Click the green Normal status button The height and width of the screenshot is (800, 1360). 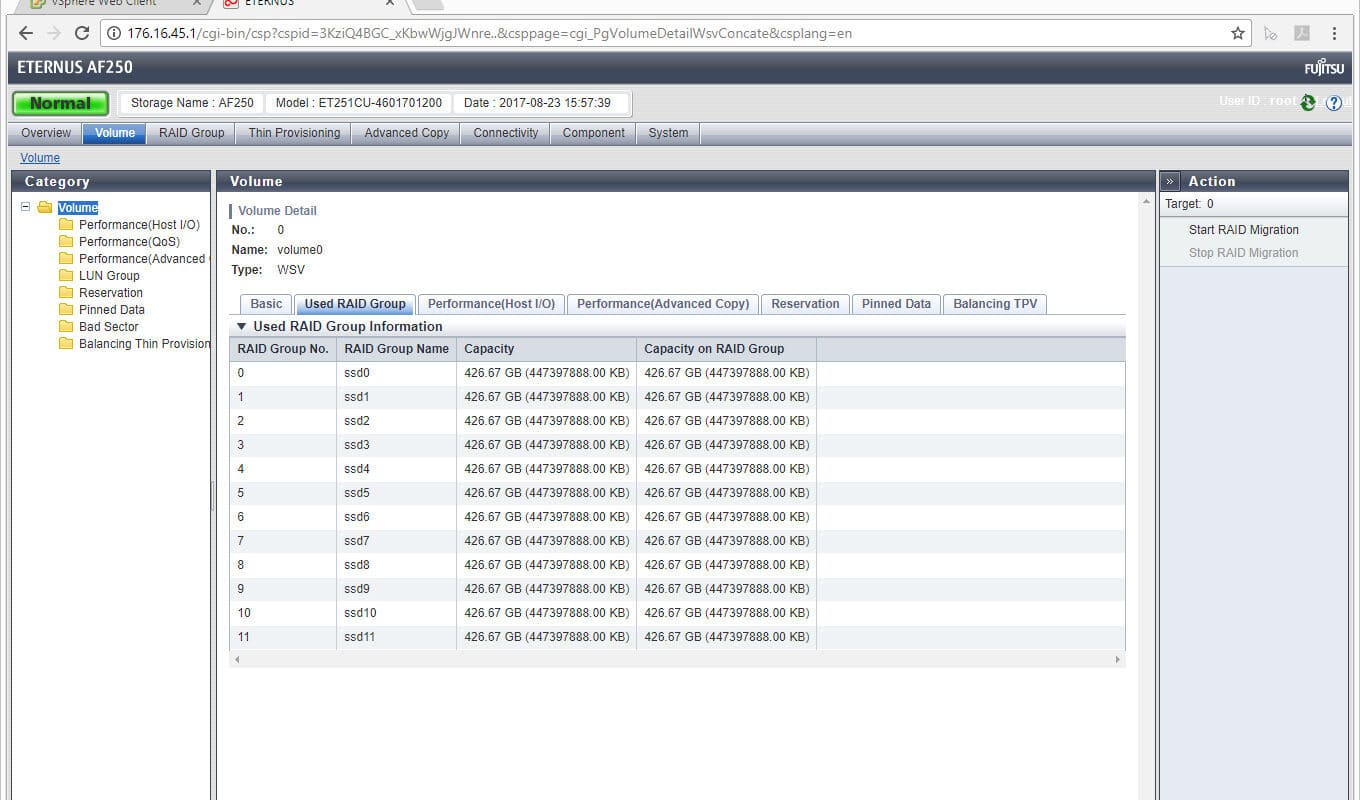tap(60, 103)
